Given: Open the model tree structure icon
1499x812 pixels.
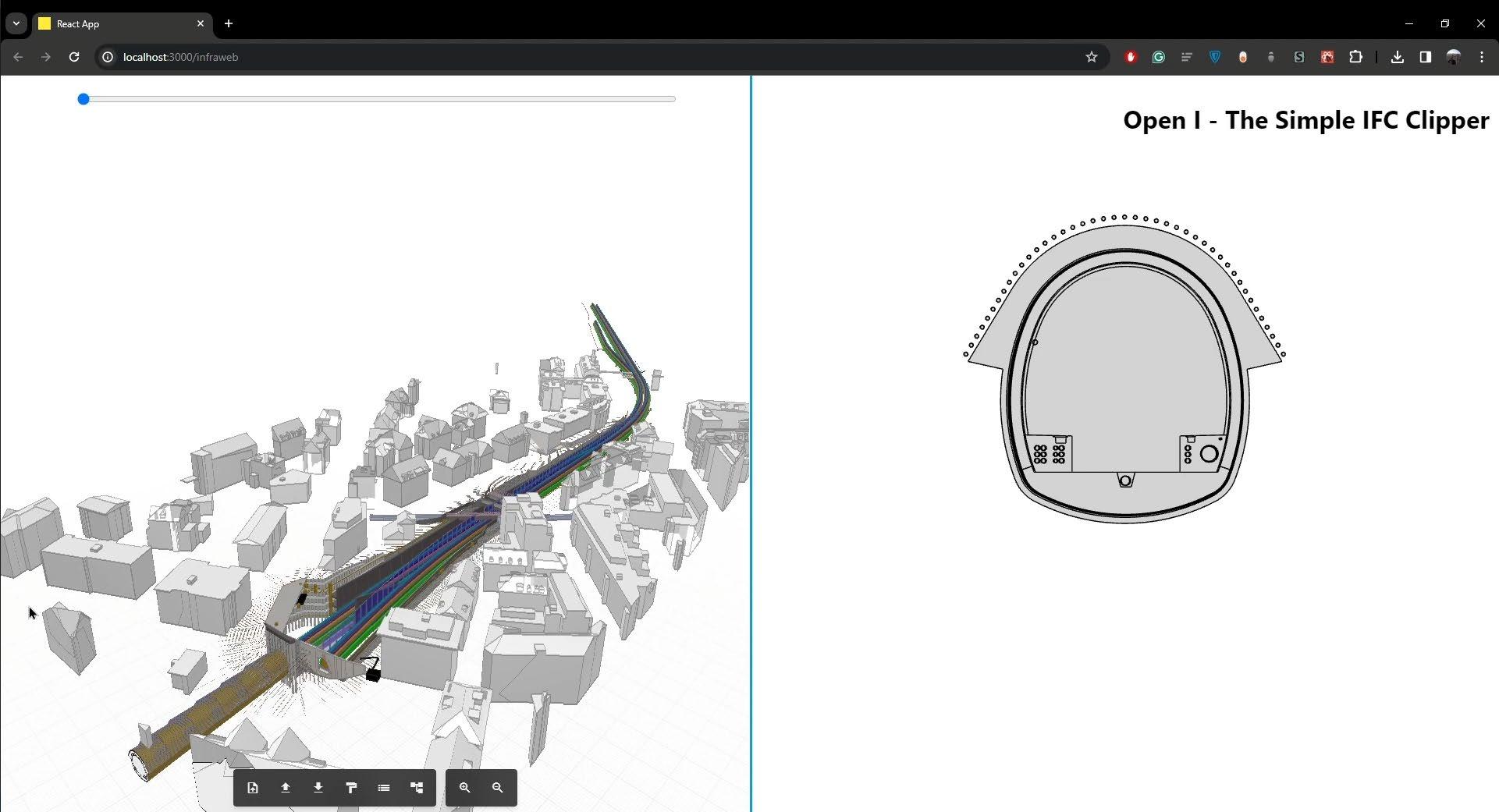Looking at the screenshot, I should coord(417,788).
